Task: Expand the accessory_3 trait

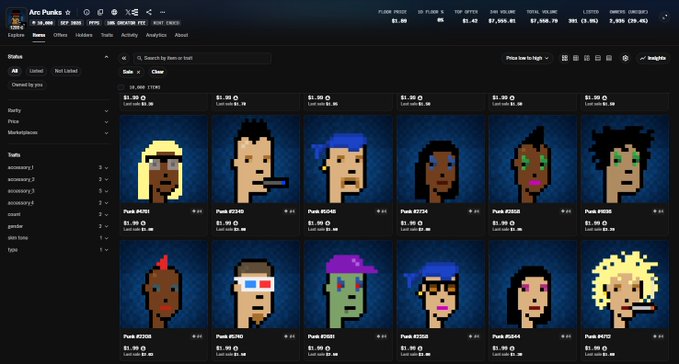Action: [x=58, y=191]
